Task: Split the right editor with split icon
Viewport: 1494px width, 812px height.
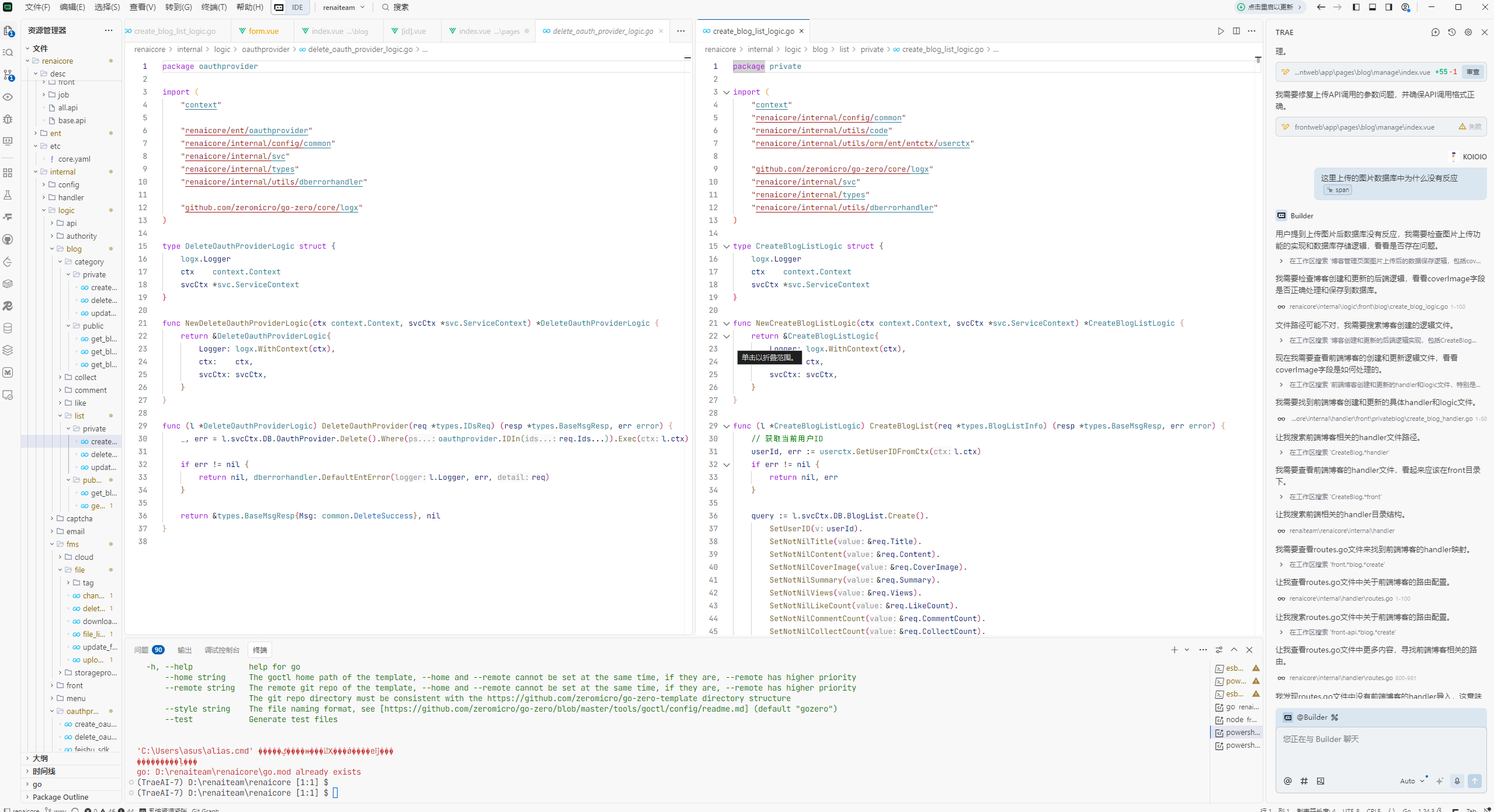Action: [1236, 31]
